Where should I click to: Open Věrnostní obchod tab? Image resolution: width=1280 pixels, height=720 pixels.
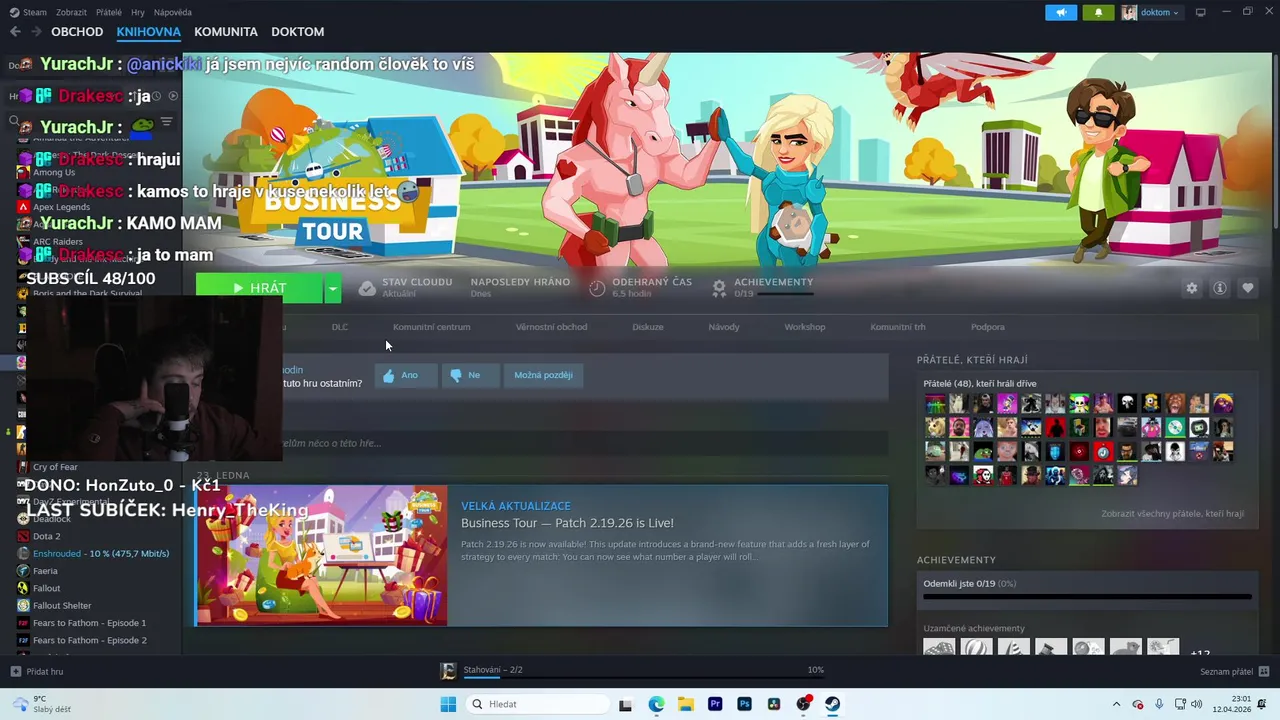click(x=551, y=327)
